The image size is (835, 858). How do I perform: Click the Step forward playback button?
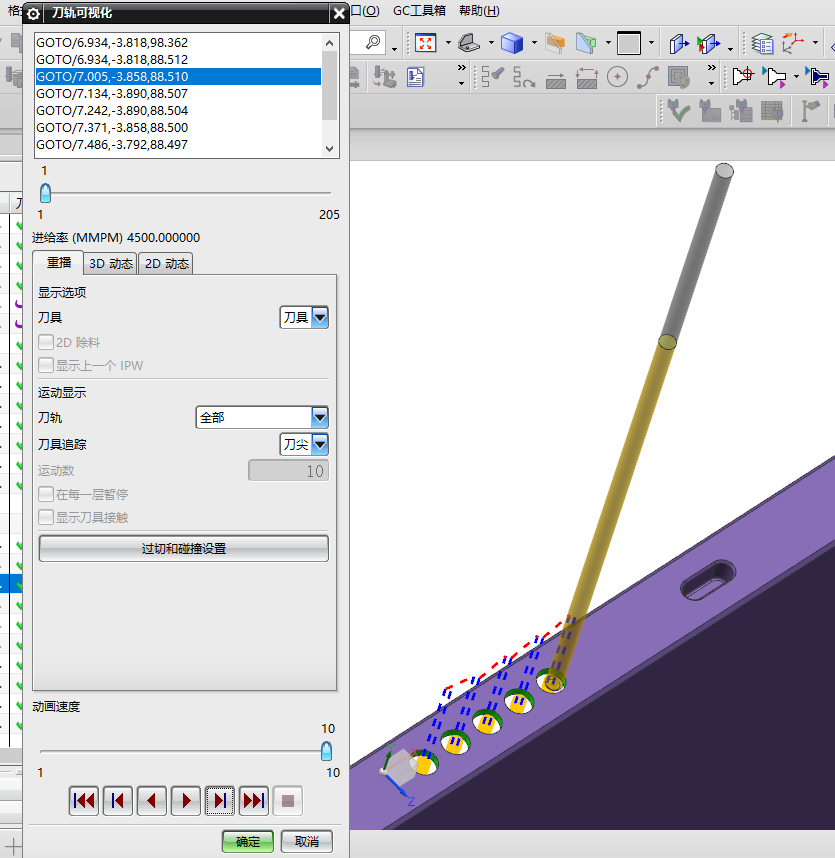click(x=220, y=800)
